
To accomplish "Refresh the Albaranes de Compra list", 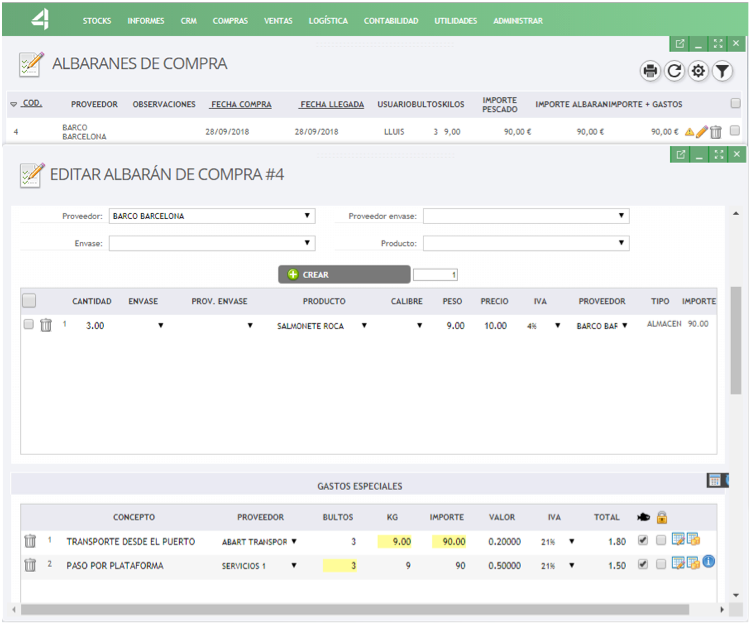I will [675, 71].
